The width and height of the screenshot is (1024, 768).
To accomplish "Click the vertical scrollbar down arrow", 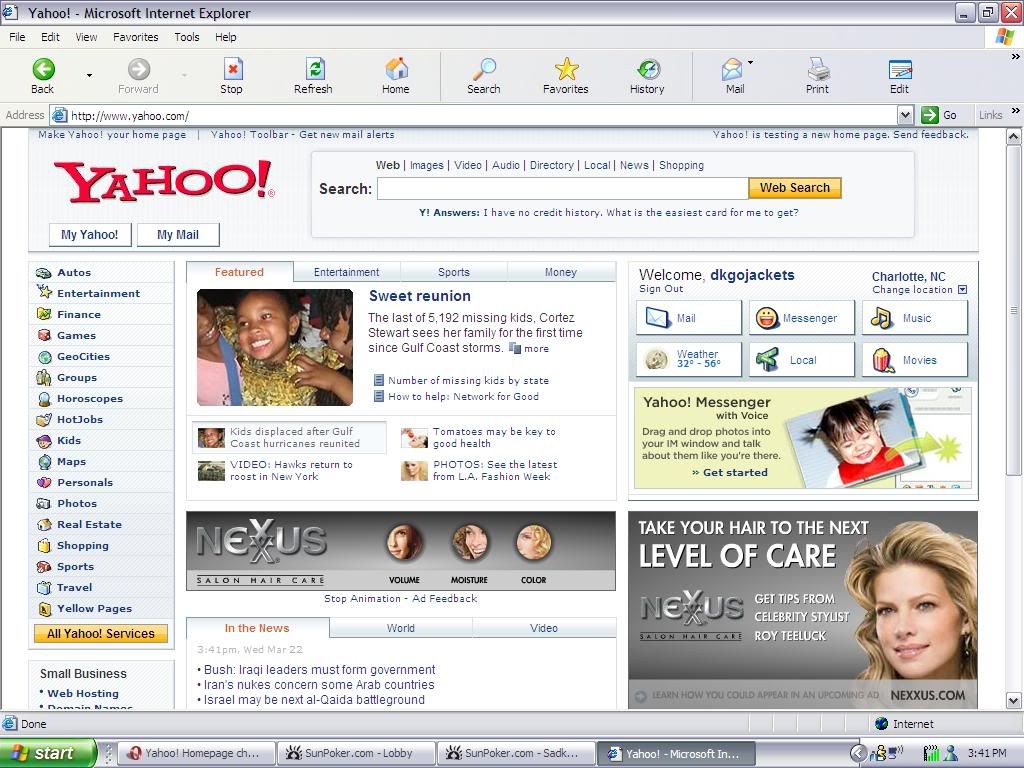I will click(1013, 701).
